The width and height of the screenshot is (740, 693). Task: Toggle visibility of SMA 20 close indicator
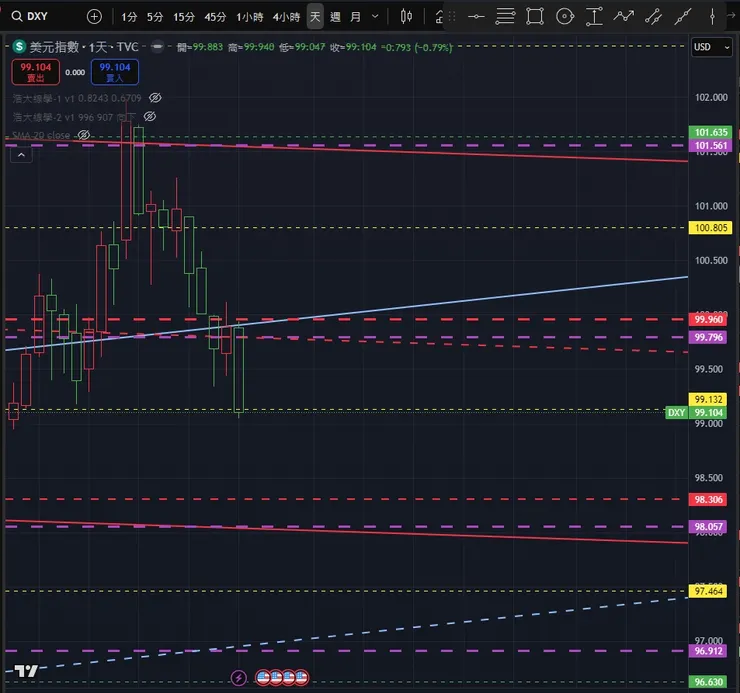[x=84, y=135]
